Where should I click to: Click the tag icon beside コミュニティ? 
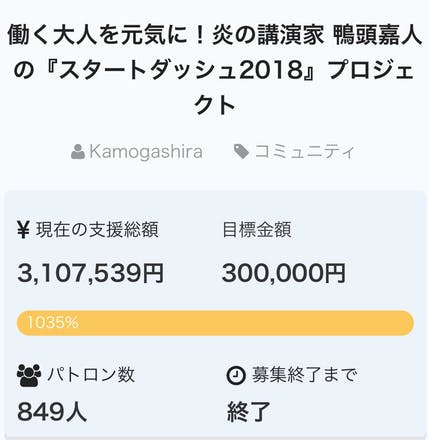241,152
